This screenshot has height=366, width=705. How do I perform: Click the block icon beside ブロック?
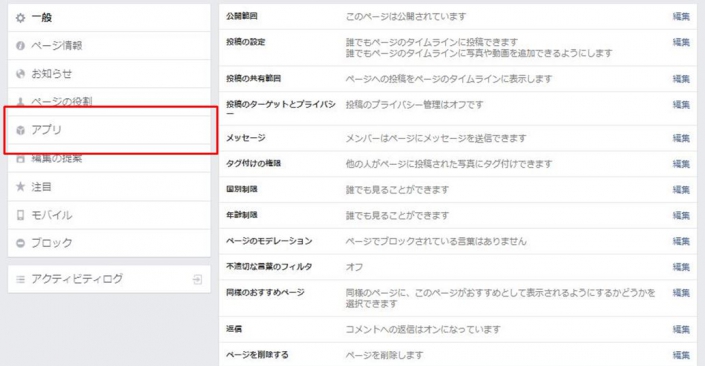[x=20, y=243]
